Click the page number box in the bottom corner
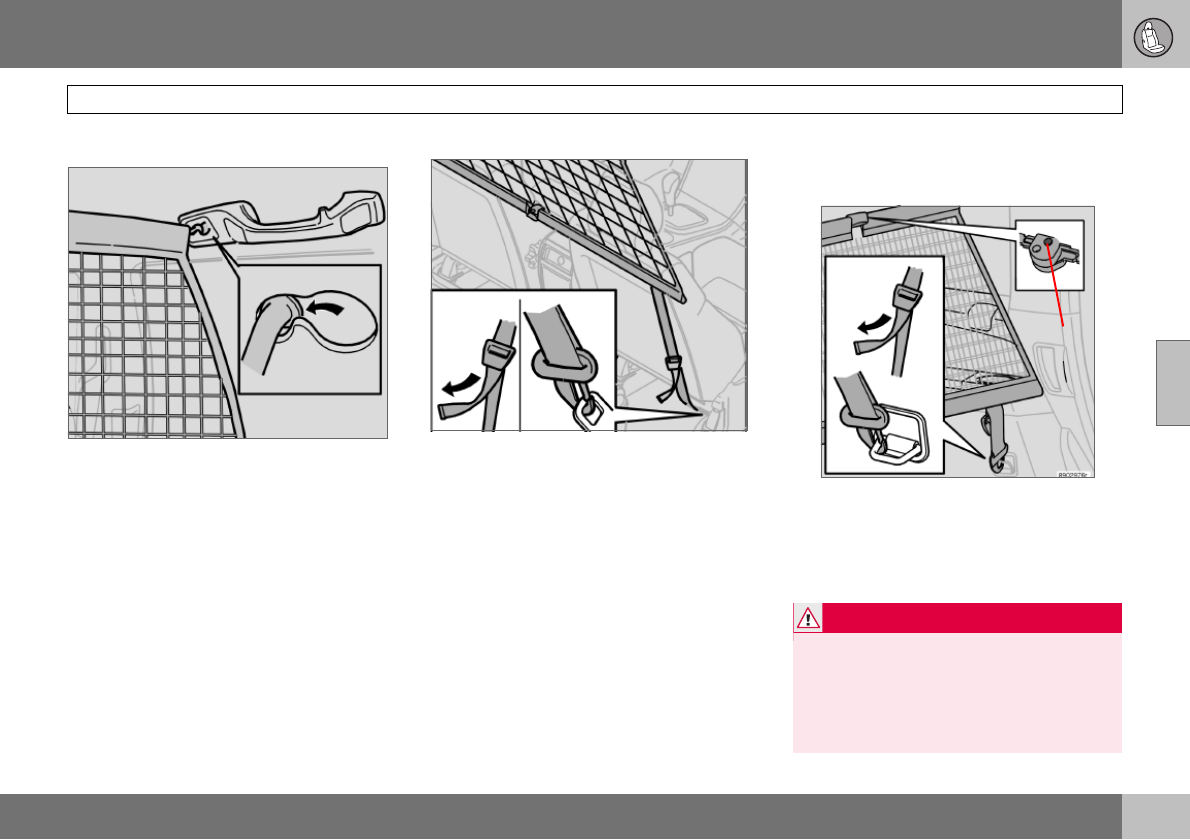Viewport: 1190px width, 840px height. click(1155, 816)
